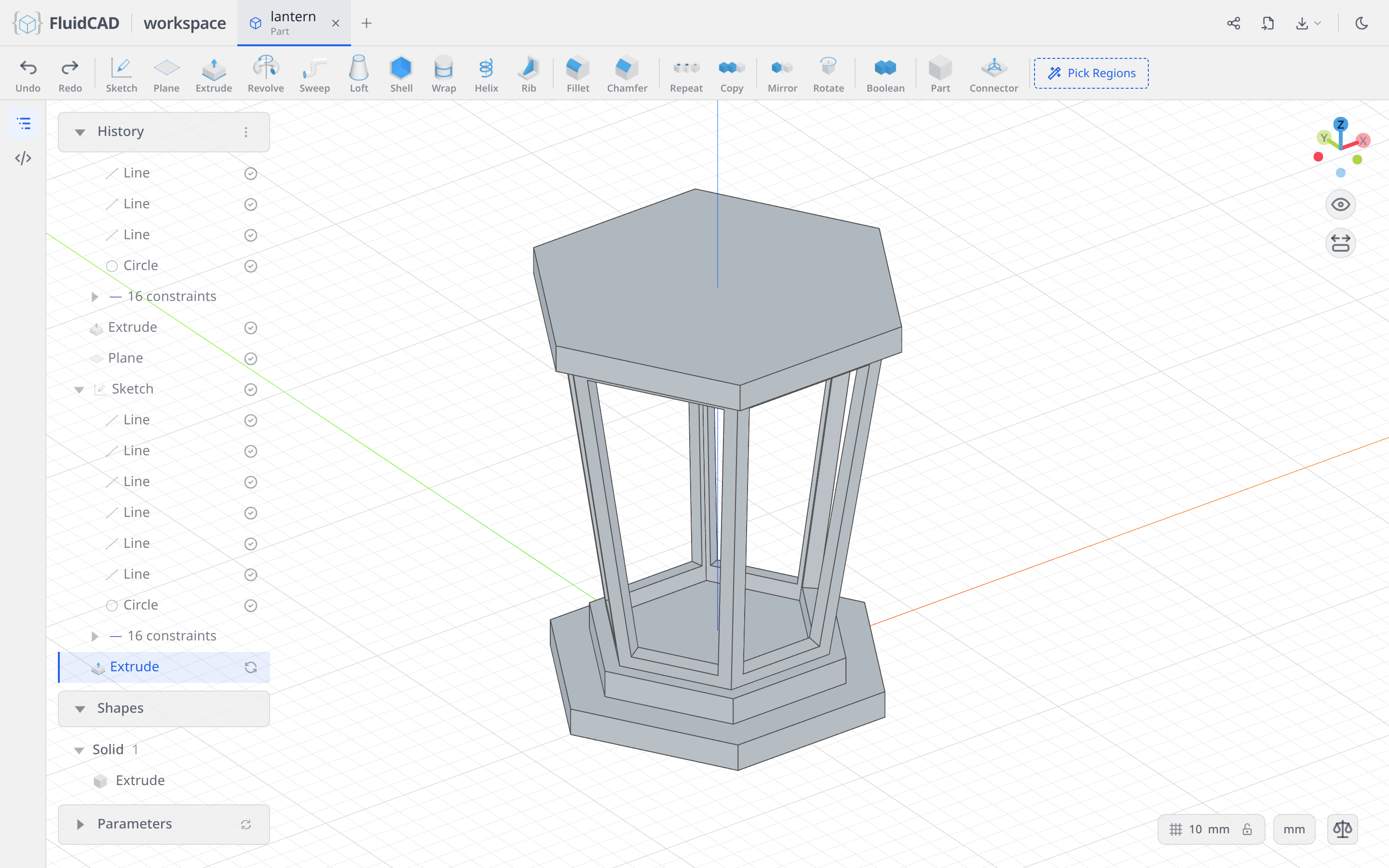Select Extrude under Solid in Shapes
Viewport: 1389px width, 868px height.
point(140,781)
